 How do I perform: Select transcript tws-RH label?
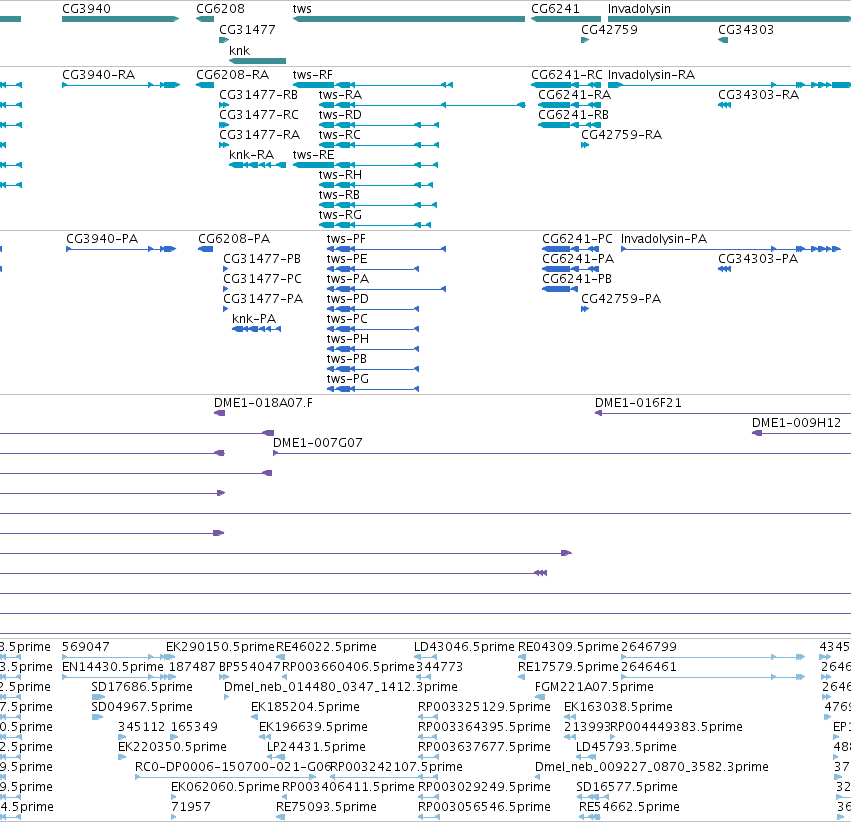coord(340,175)
